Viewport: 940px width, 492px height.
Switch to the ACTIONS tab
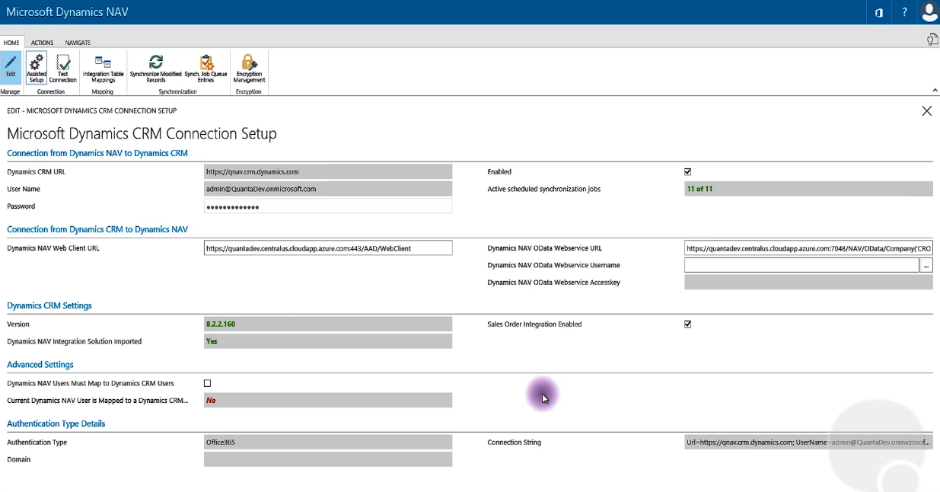click(x=42, y=43)
